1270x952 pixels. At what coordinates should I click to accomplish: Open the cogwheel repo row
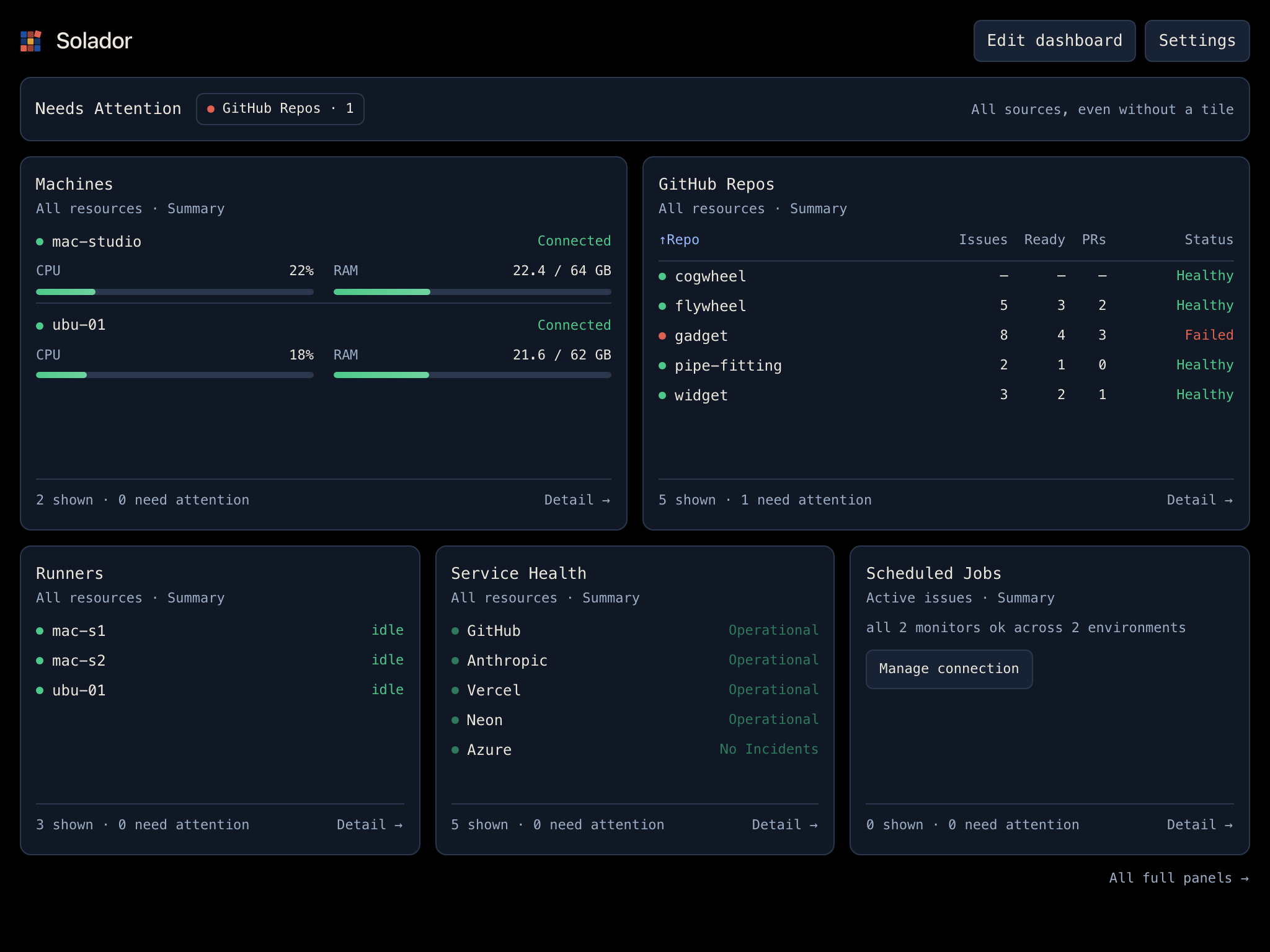tap(946, 276)
